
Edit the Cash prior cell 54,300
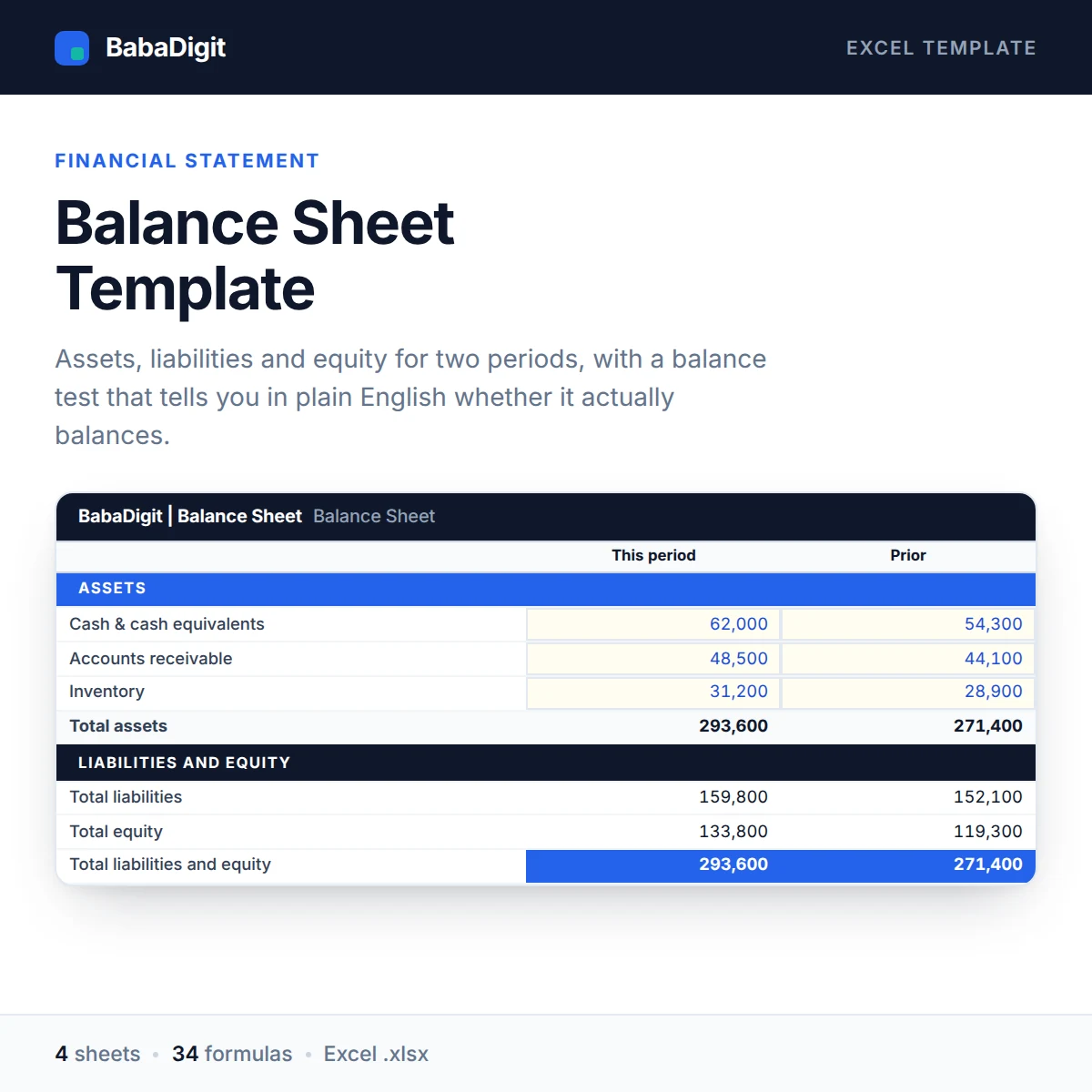tap(908, 624)
